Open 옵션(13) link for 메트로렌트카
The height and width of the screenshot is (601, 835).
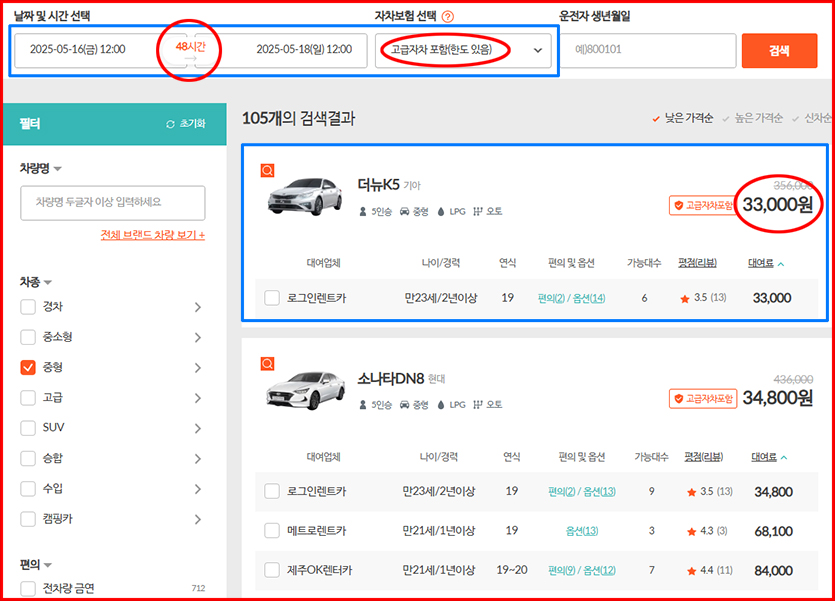click(x=582, y=531)
